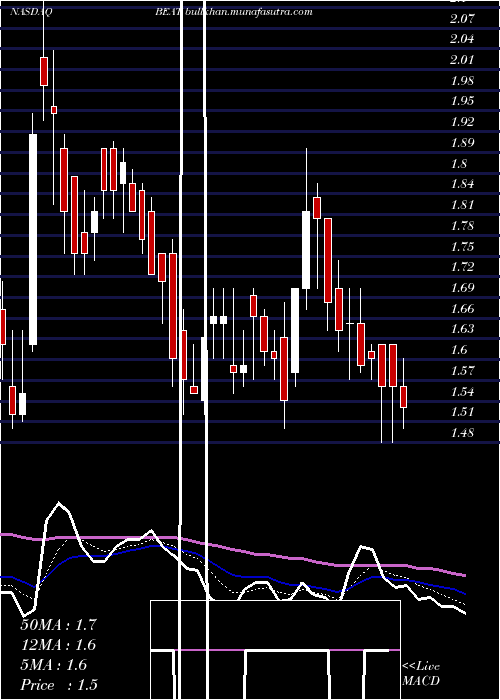Open the bullkhan.munafasutra.com watermark link
500x700 pixels.
[248, 12]
